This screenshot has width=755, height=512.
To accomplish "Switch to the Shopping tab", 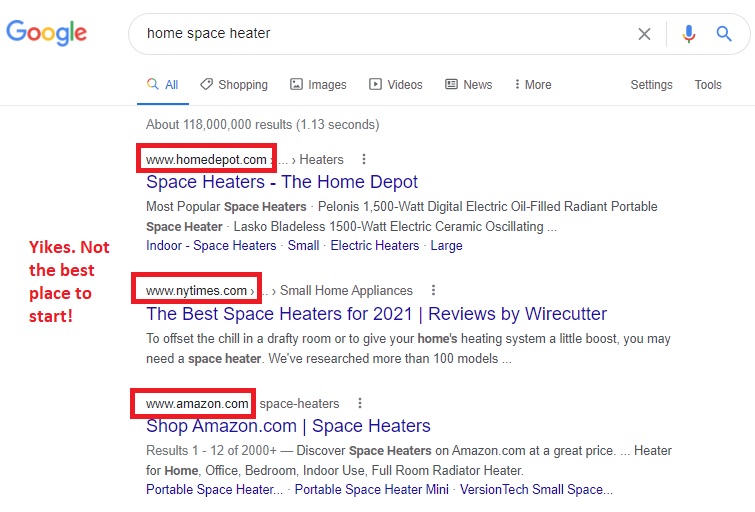I will pyautogui.click(x=234, y=85).
